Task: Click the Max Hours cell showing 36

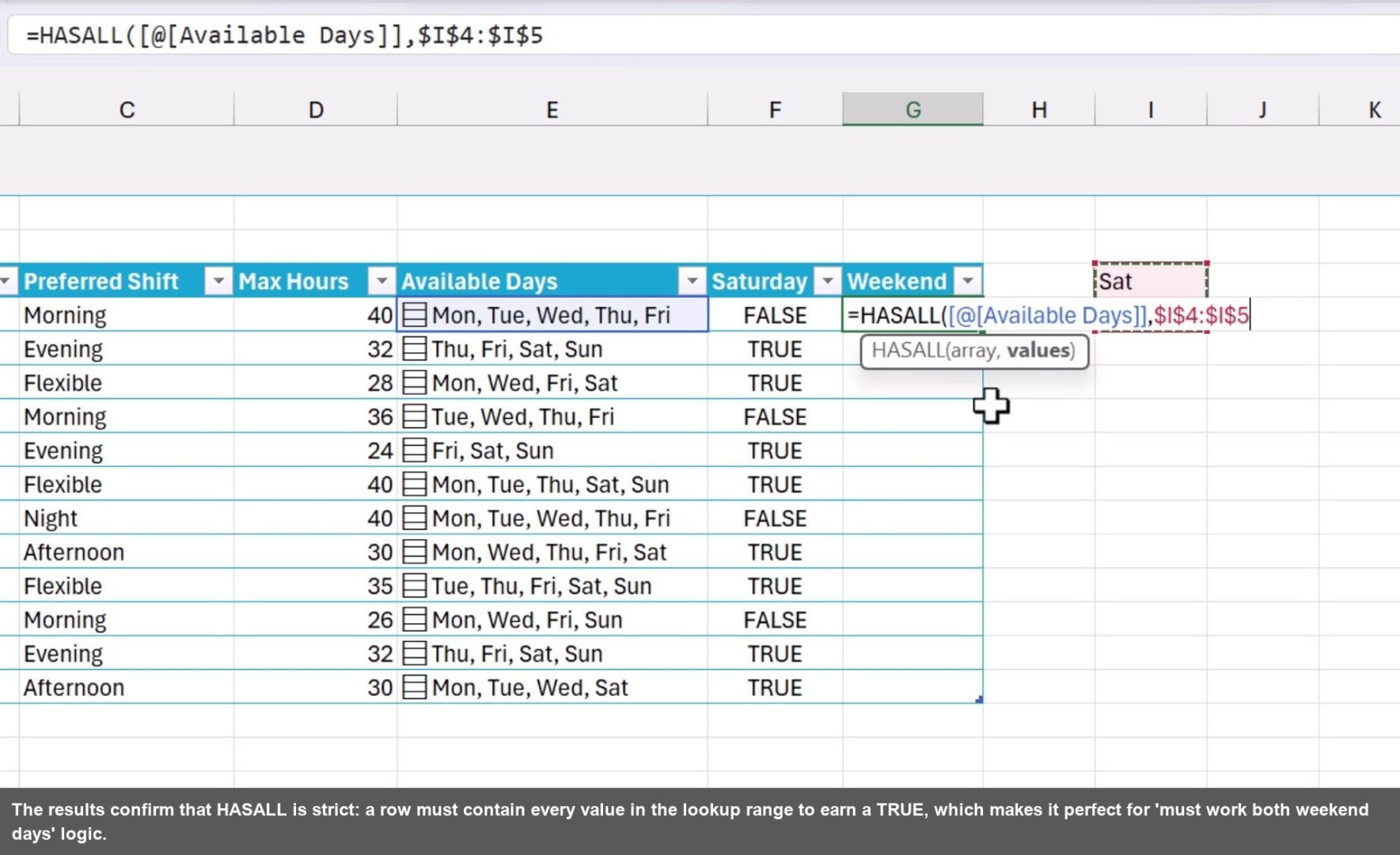Action: [316, 416]
